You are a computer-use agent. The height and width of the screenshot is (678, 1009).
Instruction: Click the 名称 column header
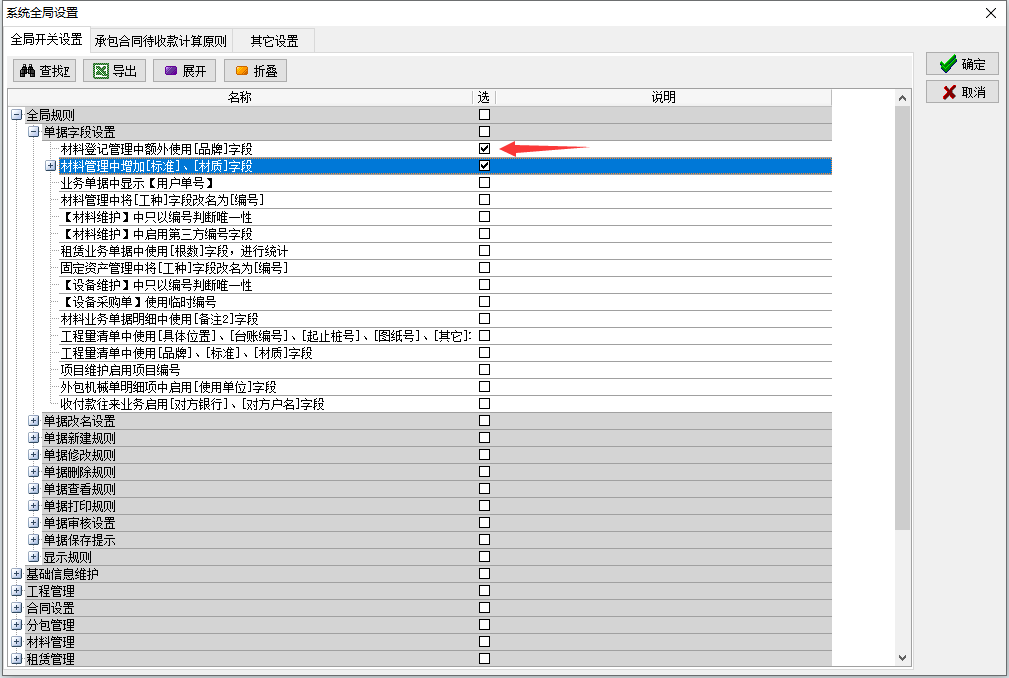[x=239, y=98]
